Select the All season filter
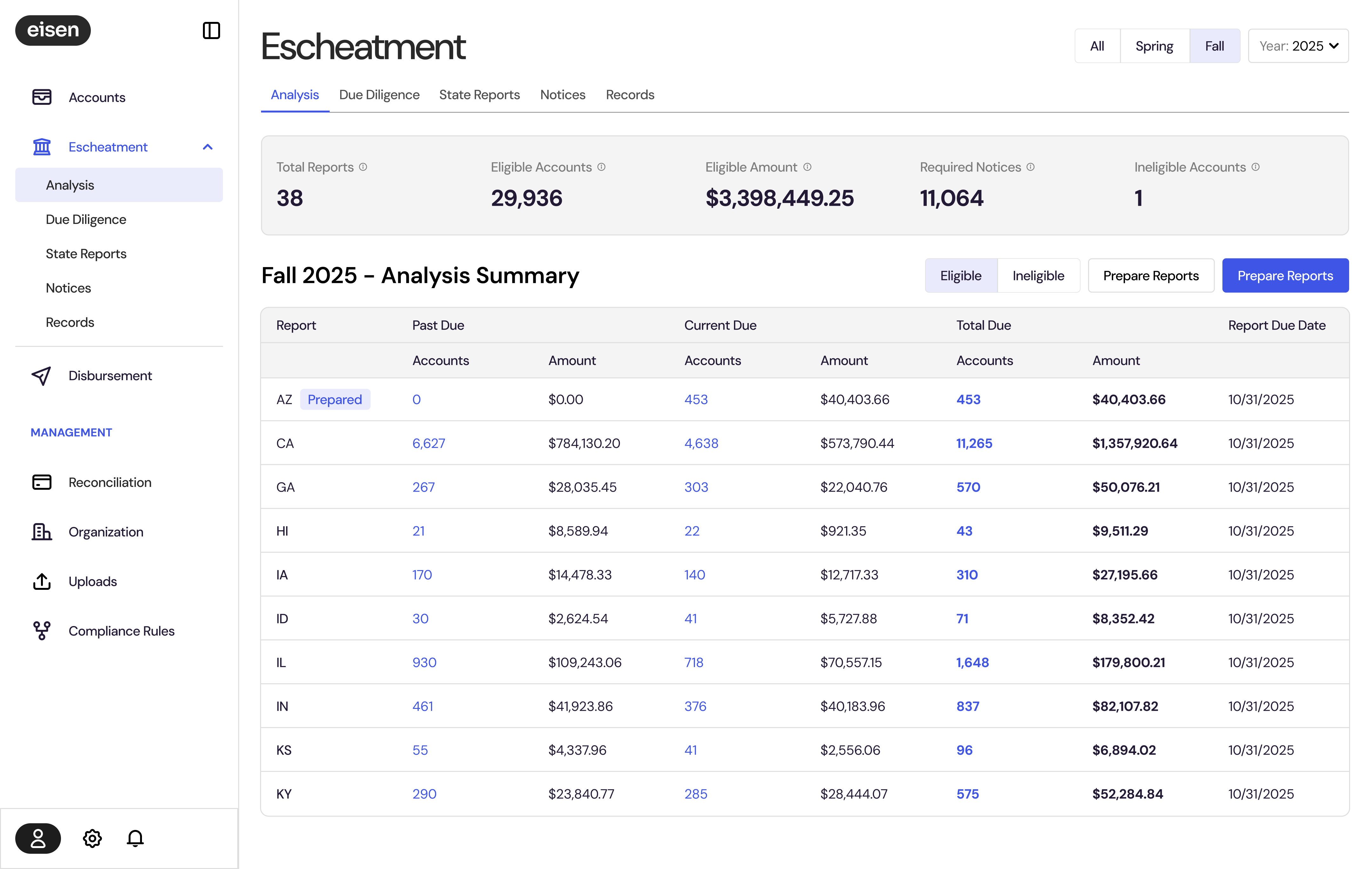This screenshot has height=869, width=1372. click(x=1097, y=46)
